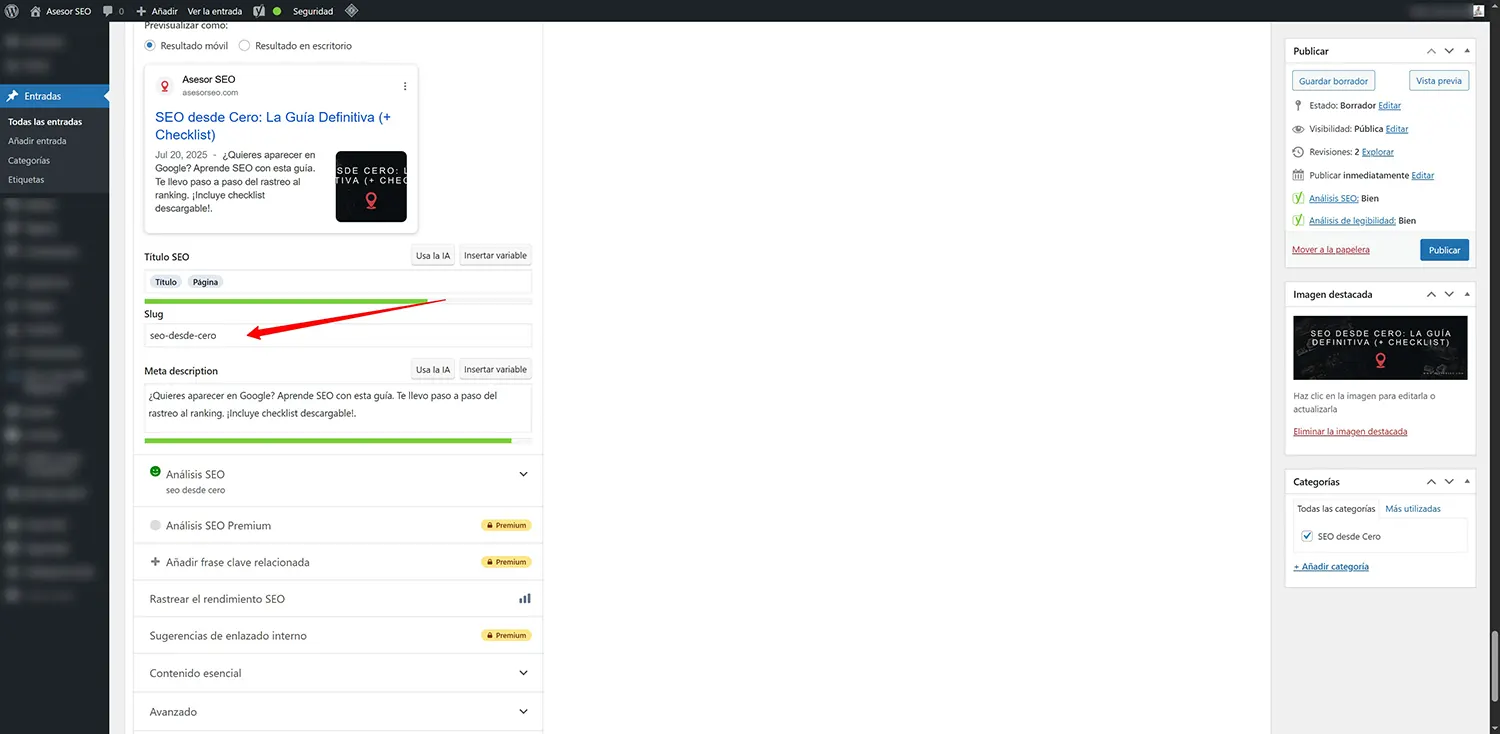Switch to the Más utilizadas categories tab

coord(1412,509)
